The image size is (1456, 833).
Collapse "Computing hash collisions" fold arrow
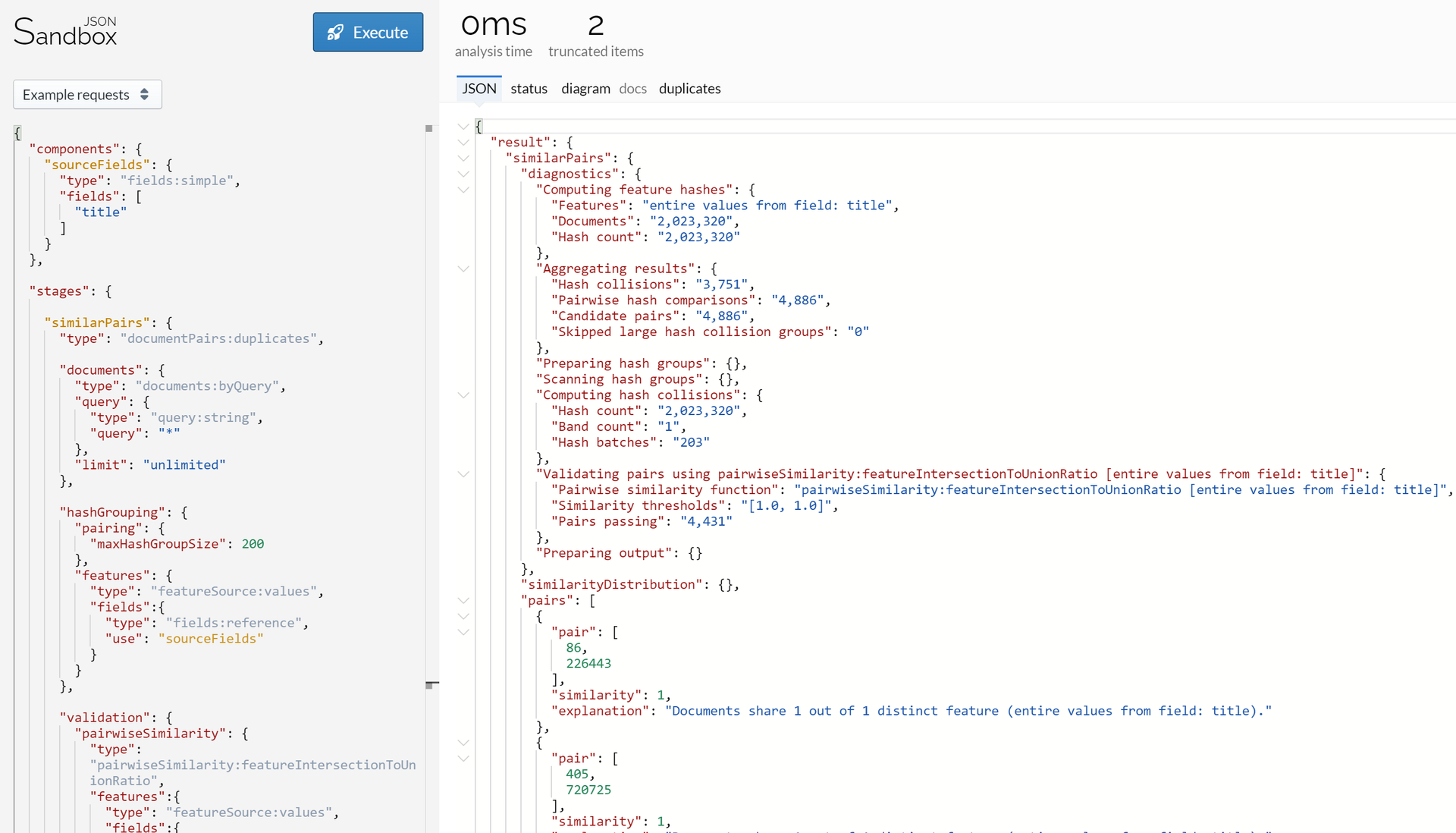[463, 395]
